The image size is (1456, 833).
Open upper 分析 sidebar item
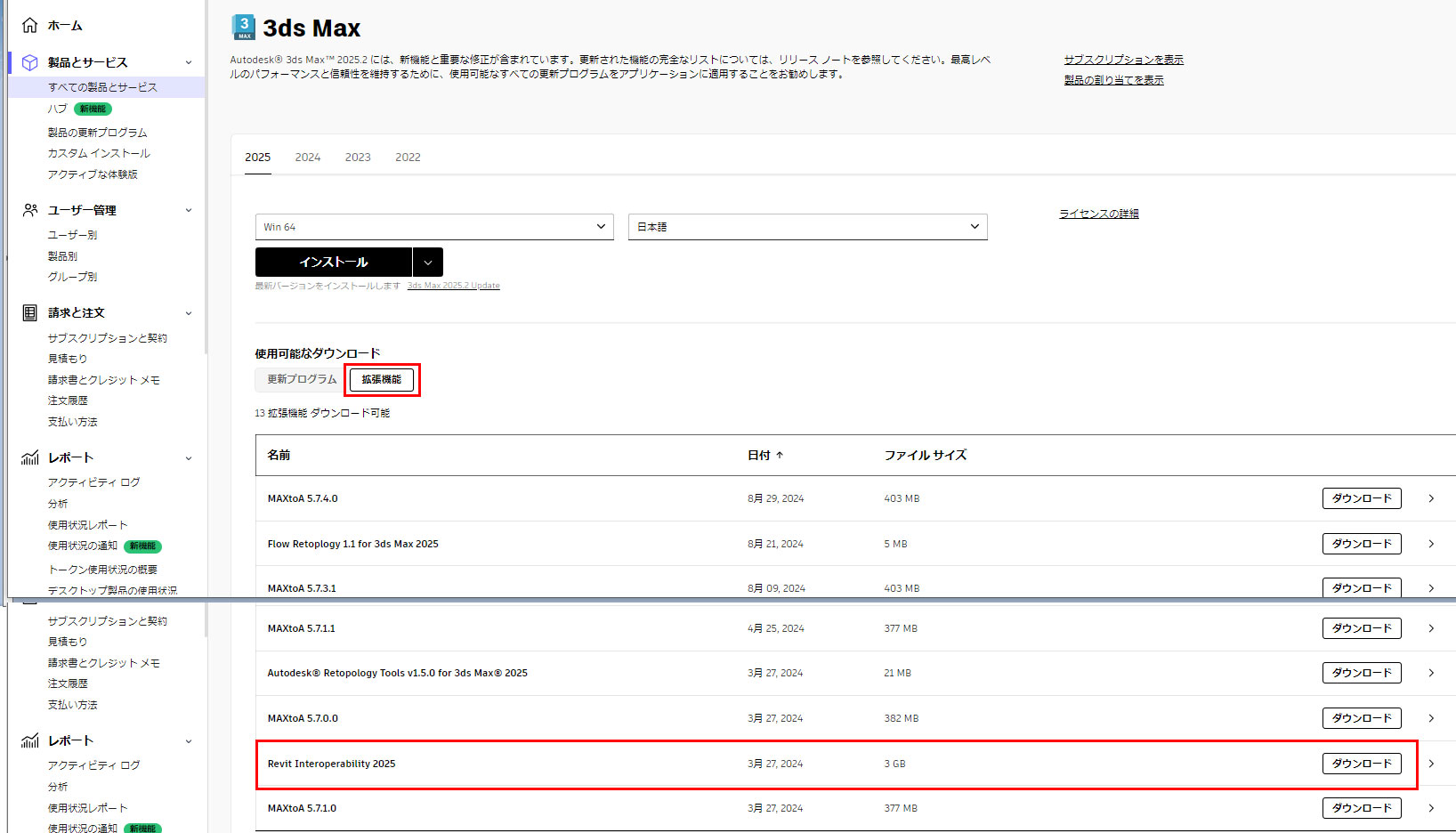[58, 504]
